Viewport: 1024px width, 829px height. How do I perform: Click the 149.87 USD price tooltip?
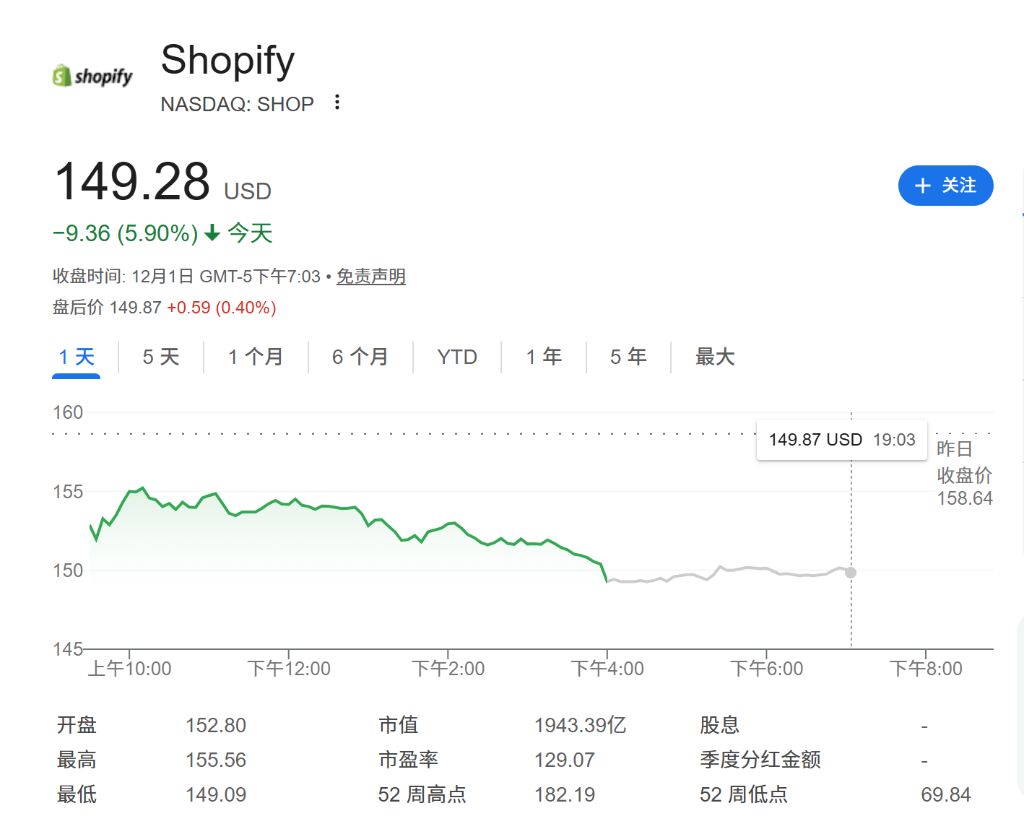click(x=841, y=440)
